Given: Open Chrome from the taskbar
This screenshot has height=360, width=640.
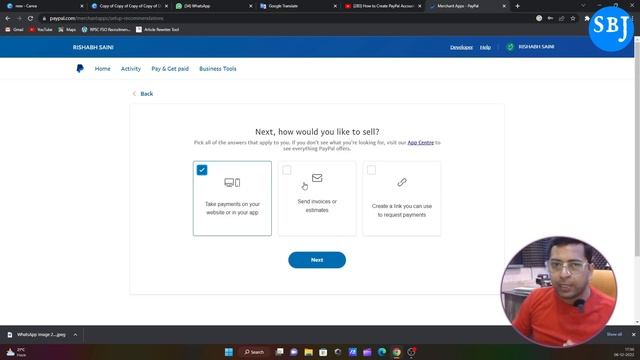Looking at the screenshot, I should tap(396, 352).
